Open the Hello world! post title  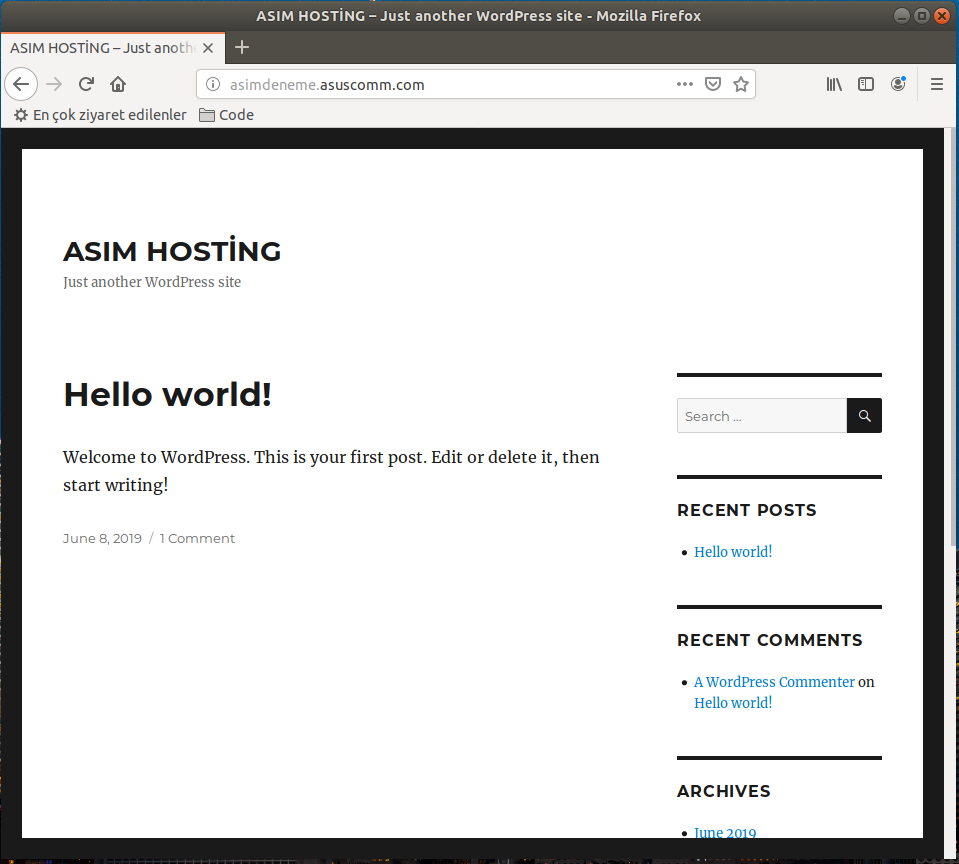point(167,394)
